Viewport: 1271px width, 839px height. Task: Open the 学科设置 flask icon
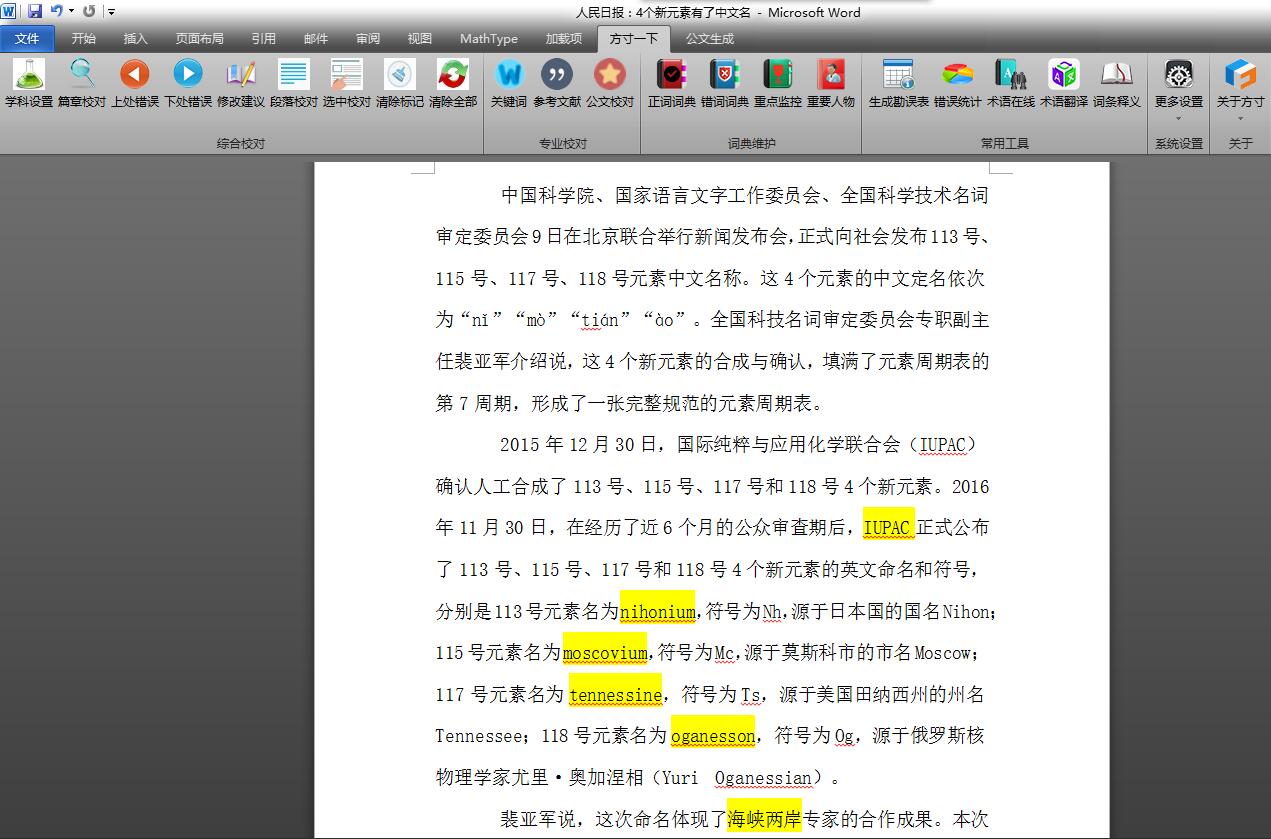(x=29, y=76)
